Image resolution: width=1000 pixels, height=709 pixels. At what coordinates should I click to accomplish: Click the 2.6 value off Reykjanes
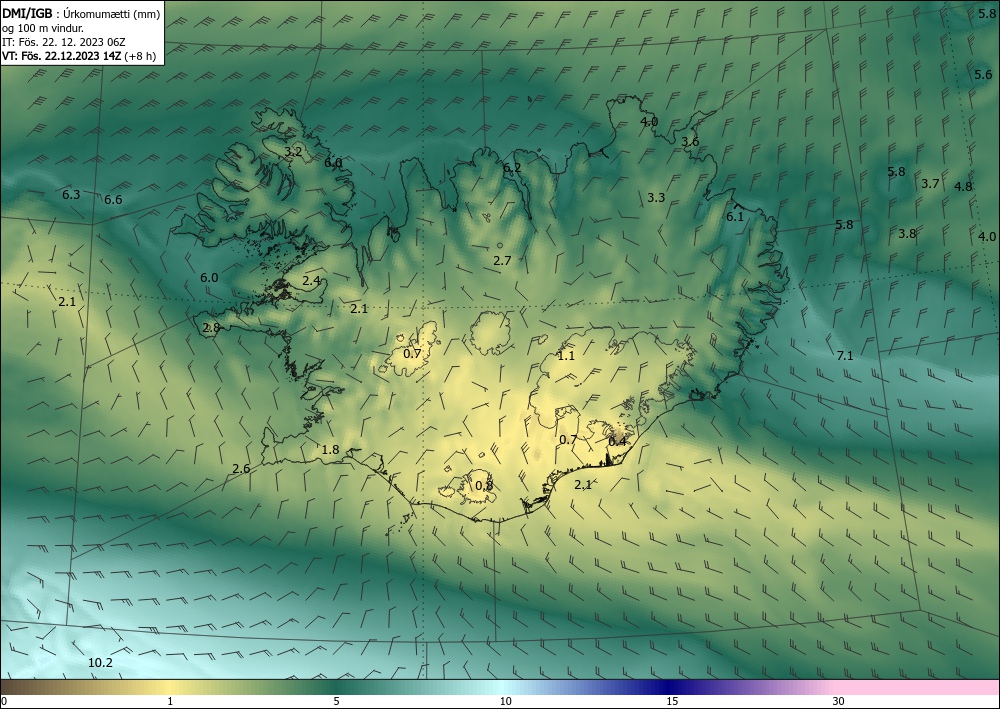[x=241, y=469]
